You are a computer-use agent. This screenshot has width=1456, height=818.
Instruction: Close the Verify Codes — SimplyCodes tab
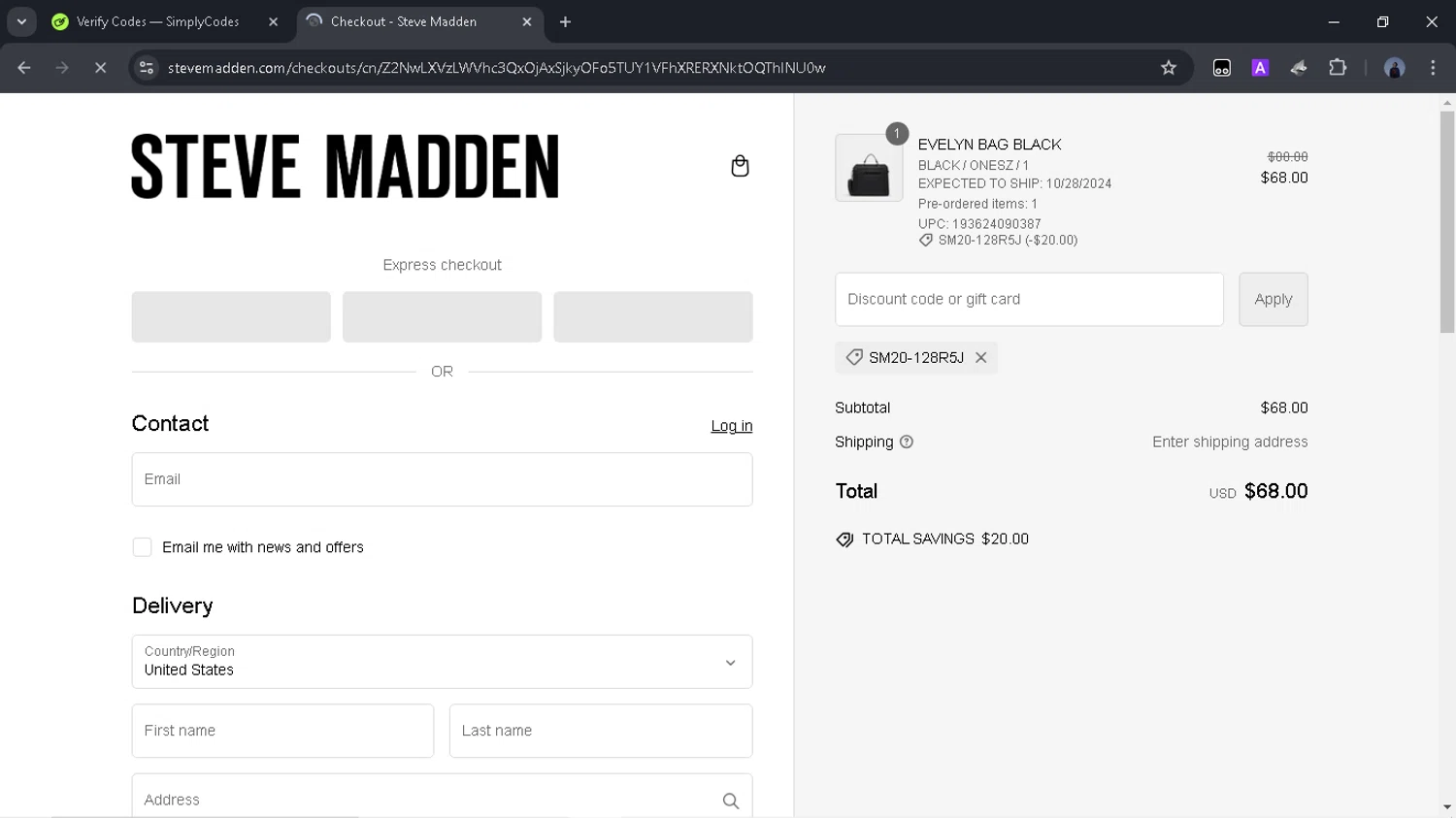(273, 21)
